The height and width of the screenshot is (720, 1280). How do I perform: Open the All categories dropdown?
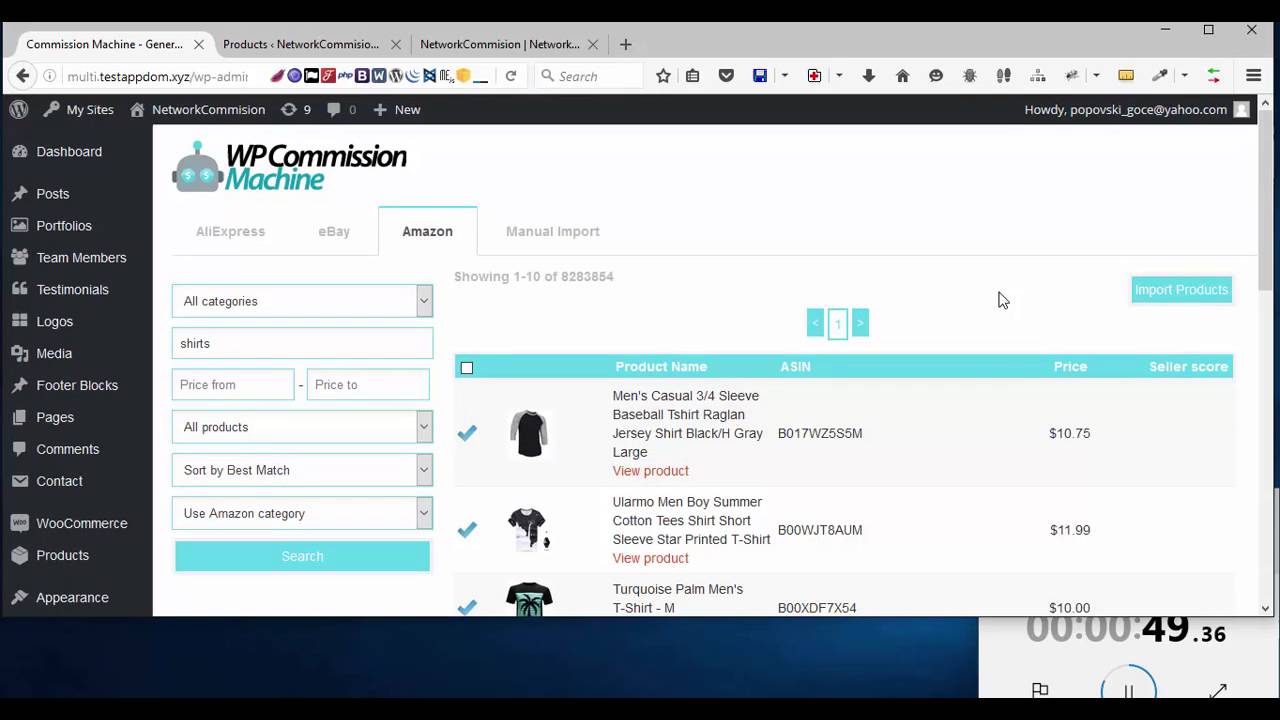point(302,301)
